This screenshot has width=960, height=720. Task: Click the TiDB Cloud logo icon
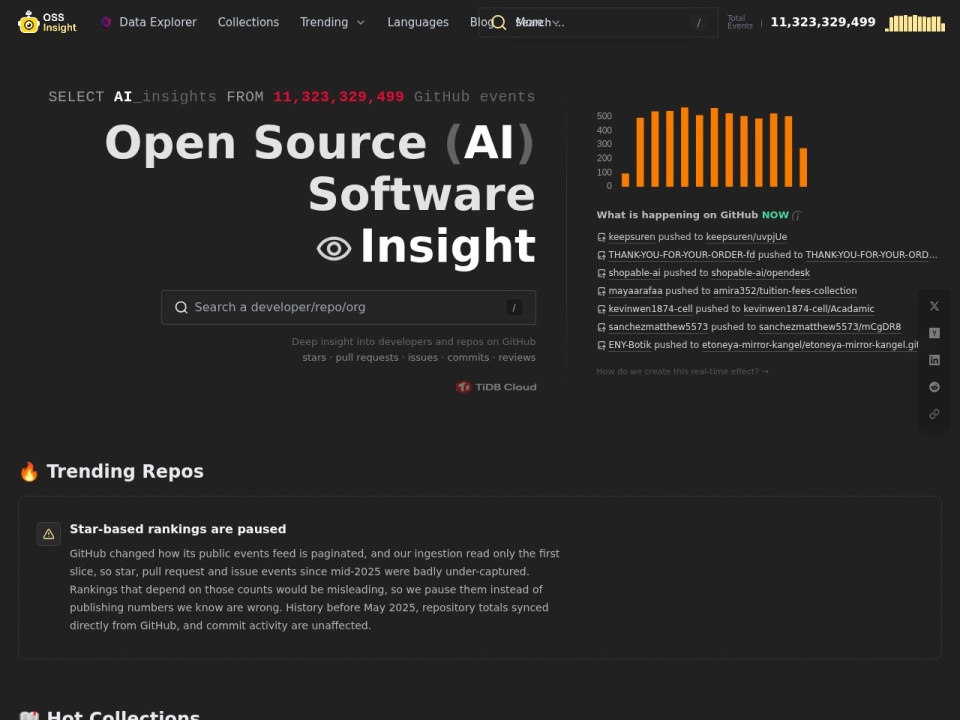click(463, 387)
